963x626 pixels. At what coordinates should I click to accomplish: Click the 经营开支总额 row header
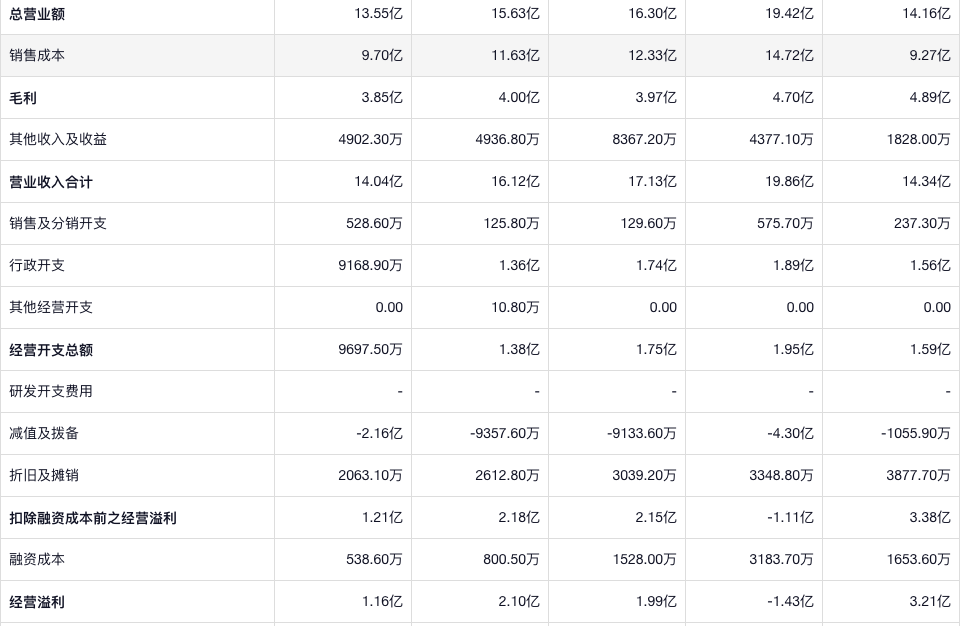[51, 350]
